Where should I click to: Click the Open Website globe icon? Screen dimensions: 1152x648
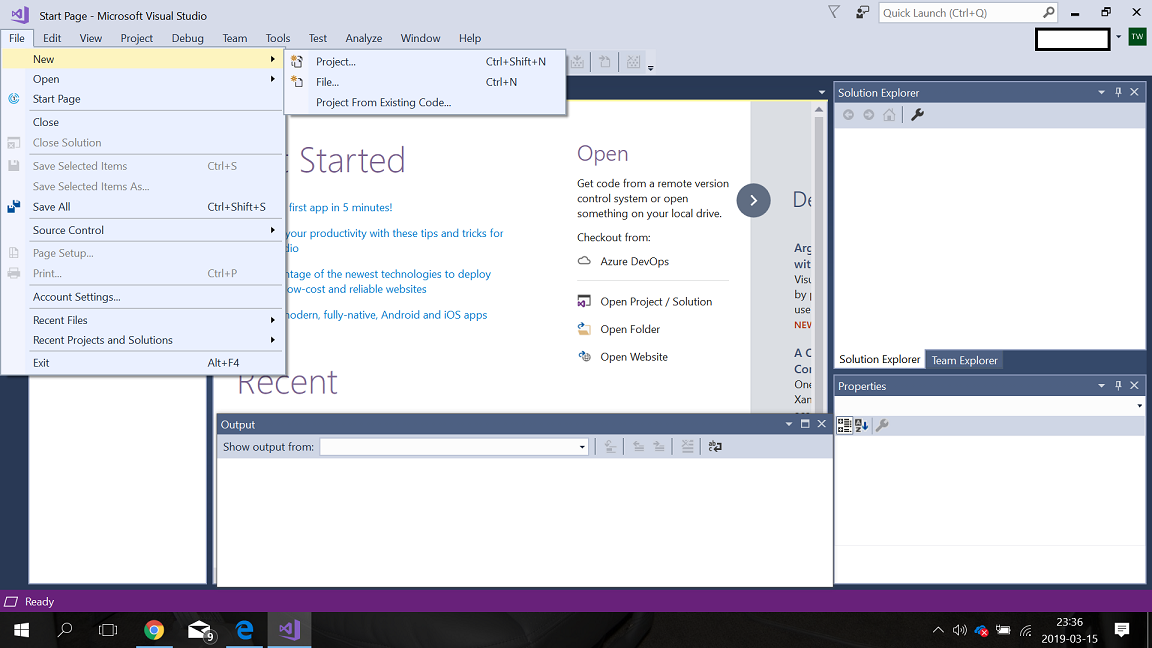click(584, 357)
